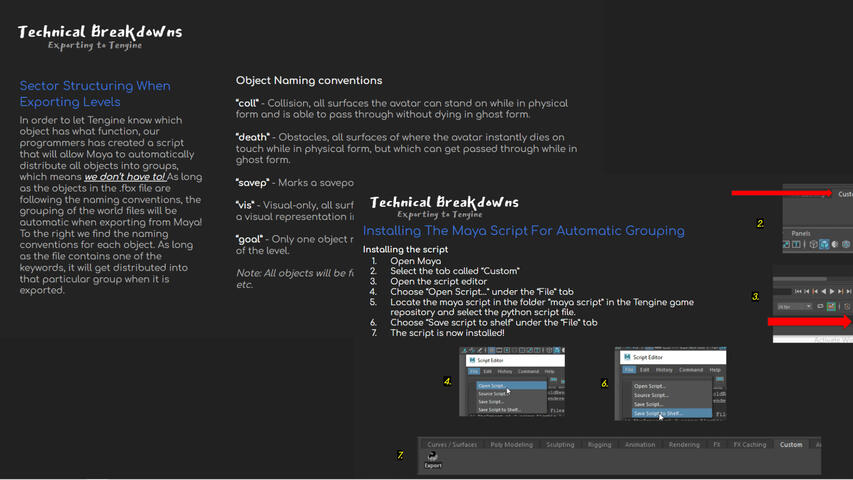Switch to the Animation shelf tab

(640, 445)
